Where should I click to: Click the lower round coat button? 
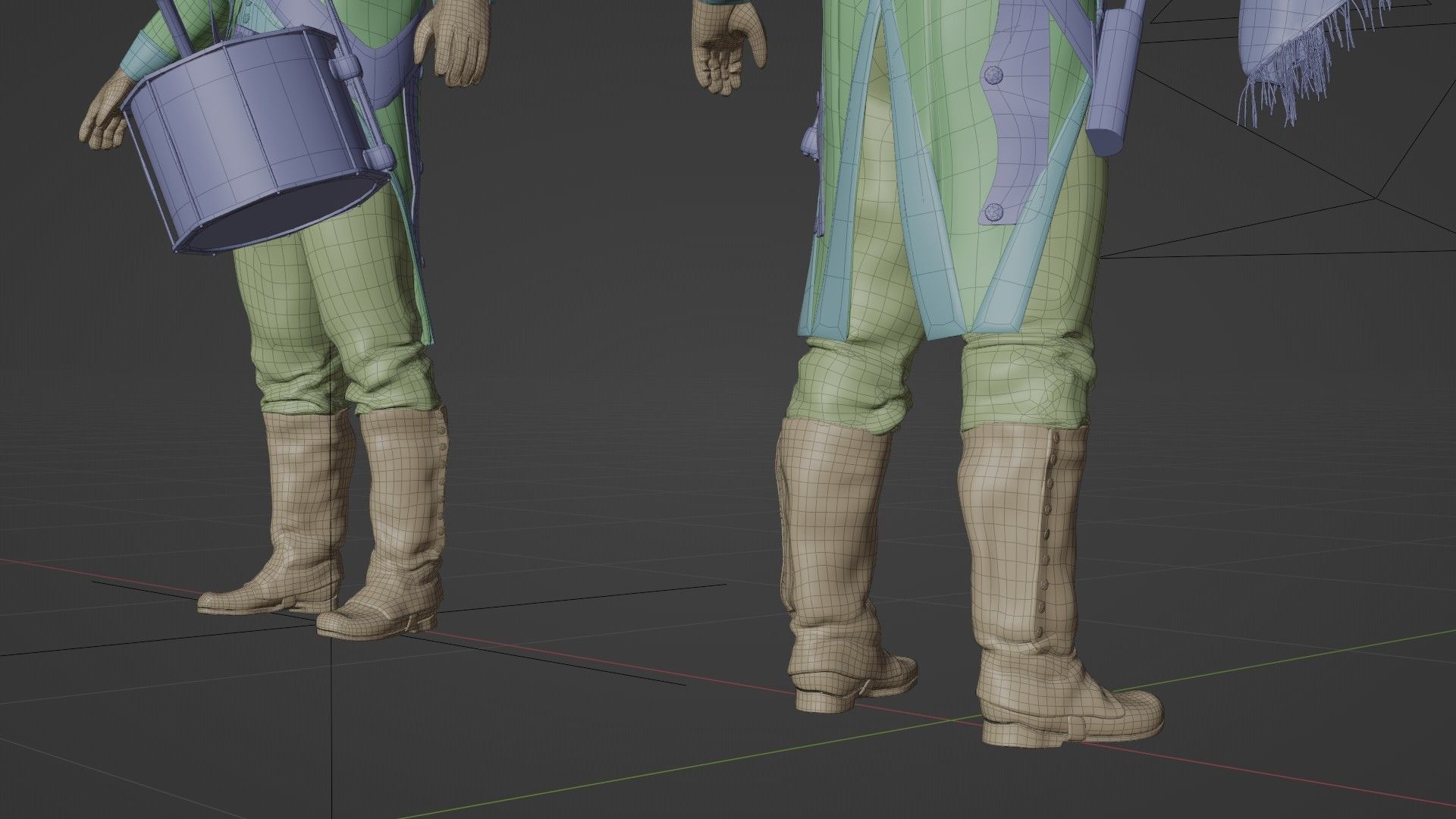[993, 212]
